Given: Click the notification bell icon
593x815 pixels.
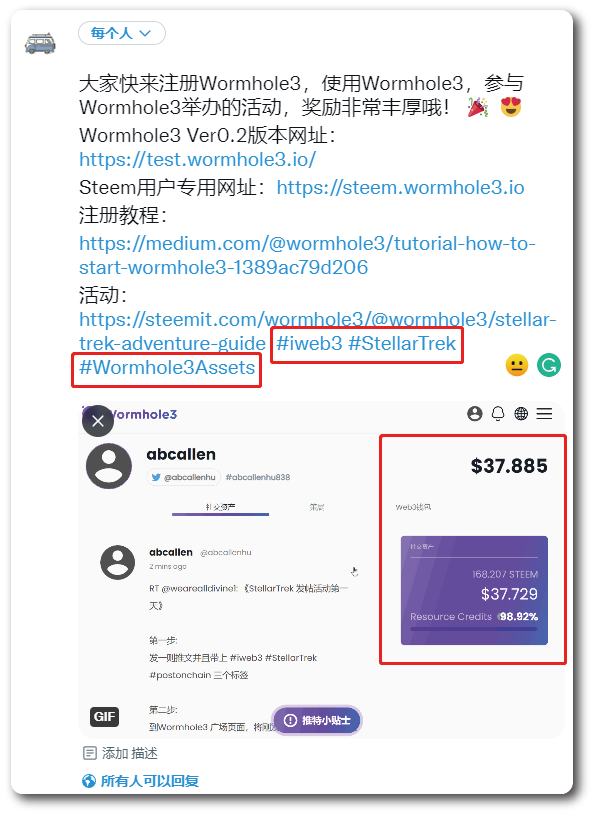Looking at the screenshot, I should point(498,414).
